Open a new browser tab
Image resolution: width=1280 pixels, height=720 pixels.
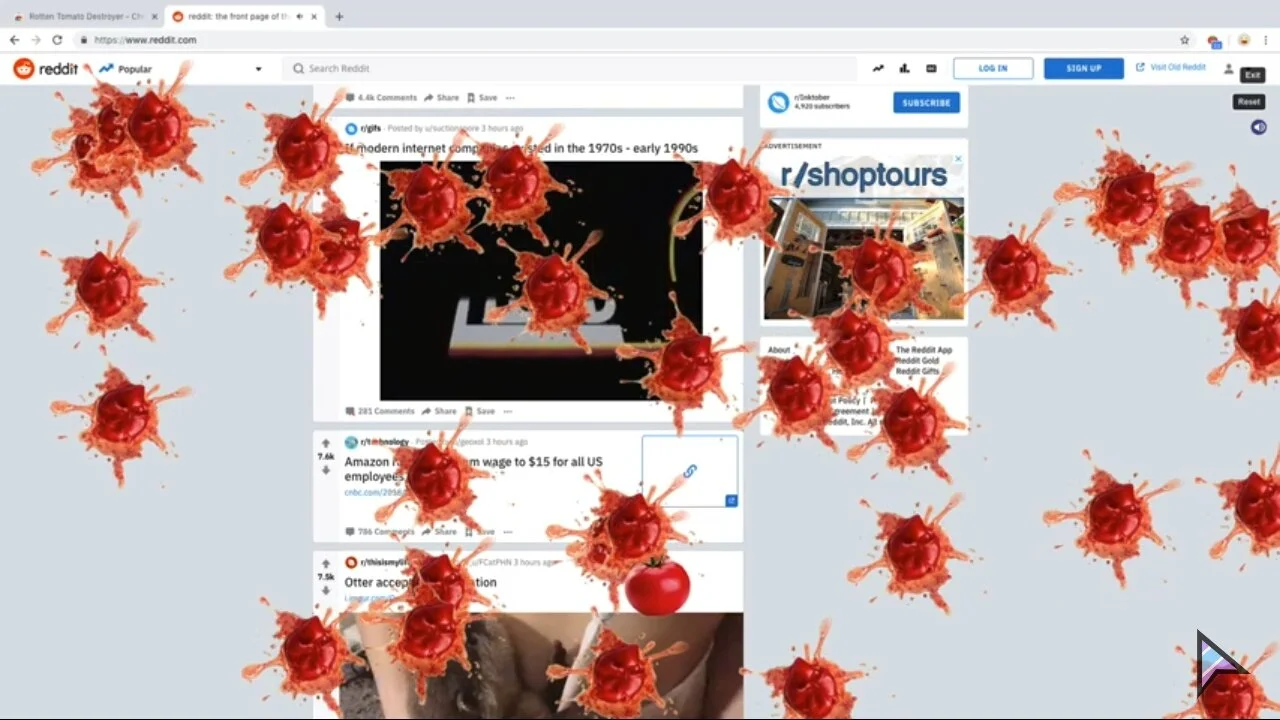(x=339, y=16)
